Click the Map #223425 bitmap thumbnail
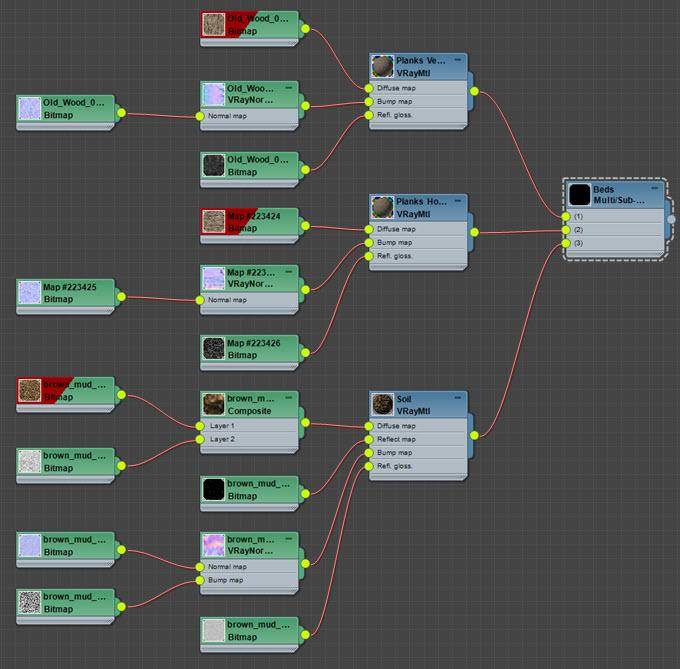Screen dimensions: 680x669 pyautogui.click(x=29, y=292)
